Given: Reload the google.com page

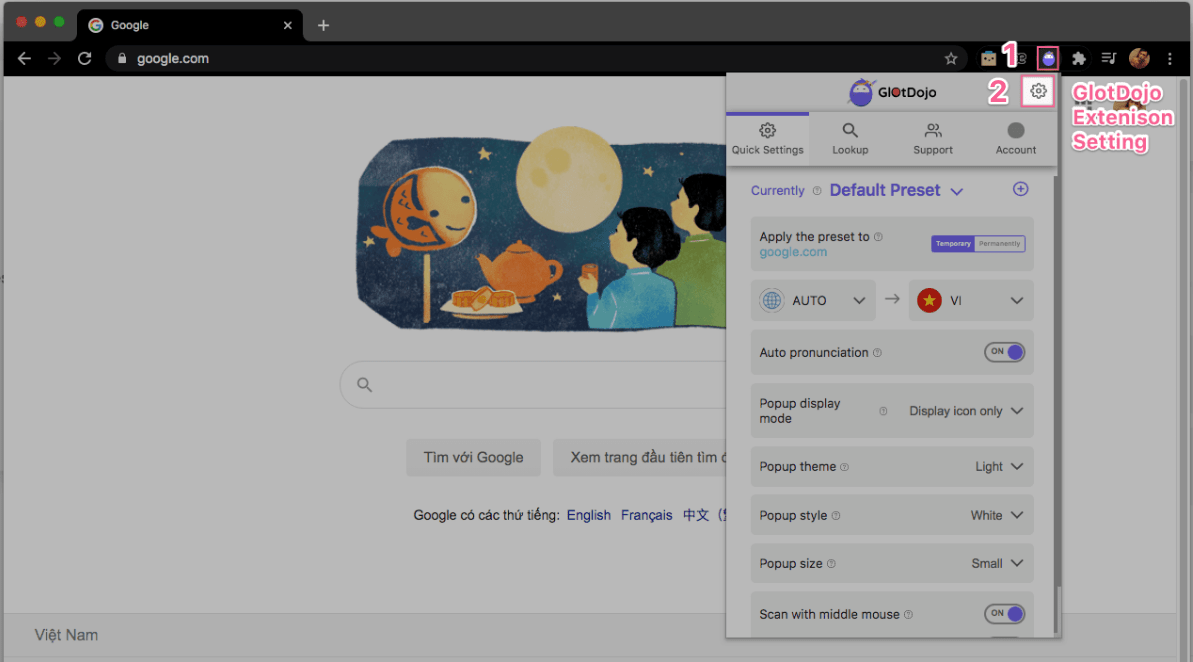Looking at the screenshot, I should pyautogui.click(x=84, y=59).
